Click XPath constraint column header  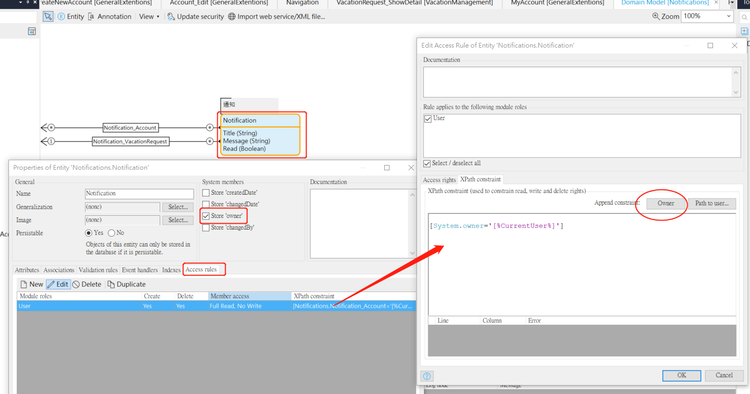coord(353,296)
